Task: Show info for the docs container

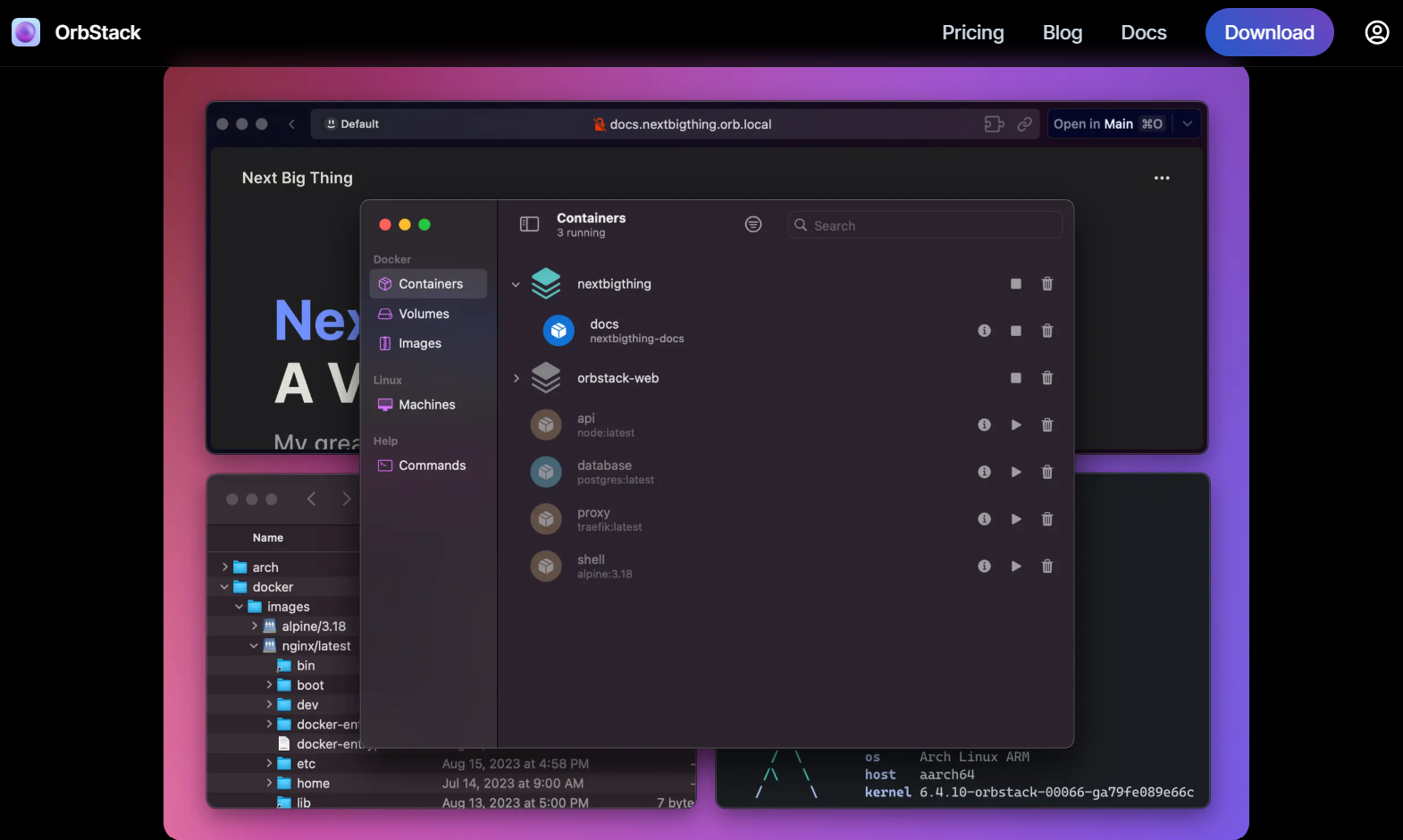Action: click(984, 331)
